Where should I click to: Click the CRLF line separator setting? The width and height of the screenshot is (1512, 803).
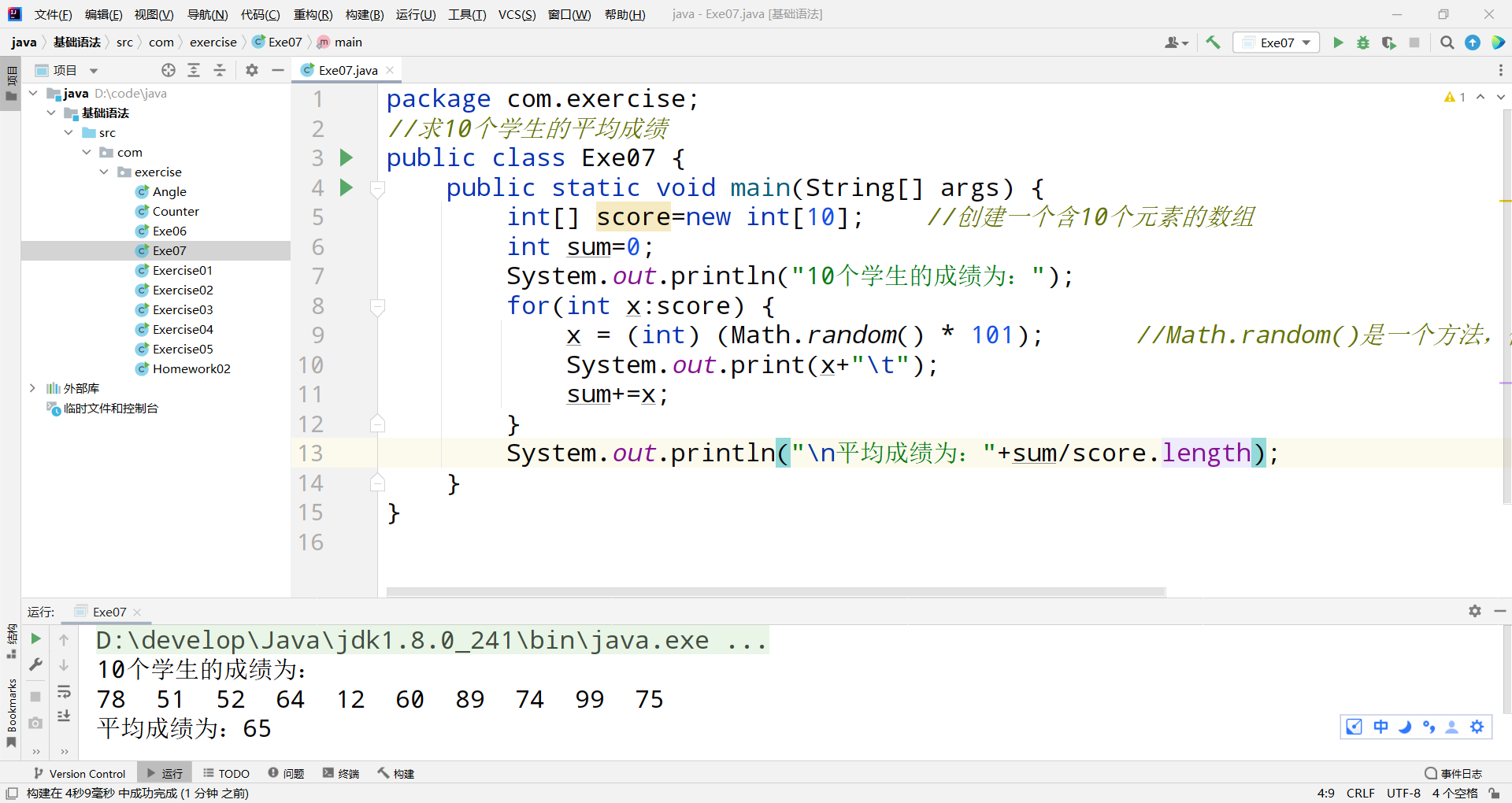(1360, 793)
